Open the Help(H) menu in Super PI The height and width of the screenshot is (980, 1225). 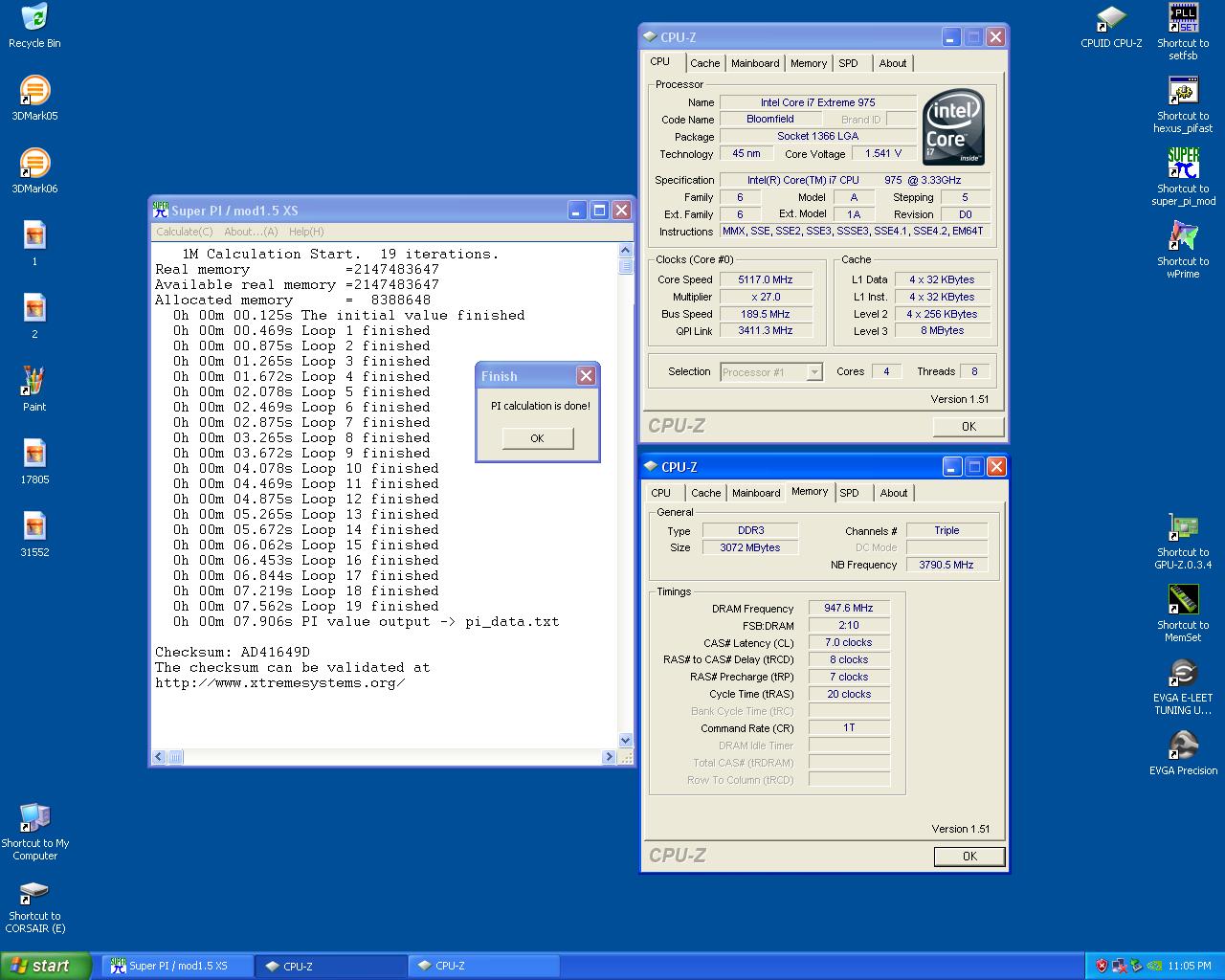click(x=306, y=232)
